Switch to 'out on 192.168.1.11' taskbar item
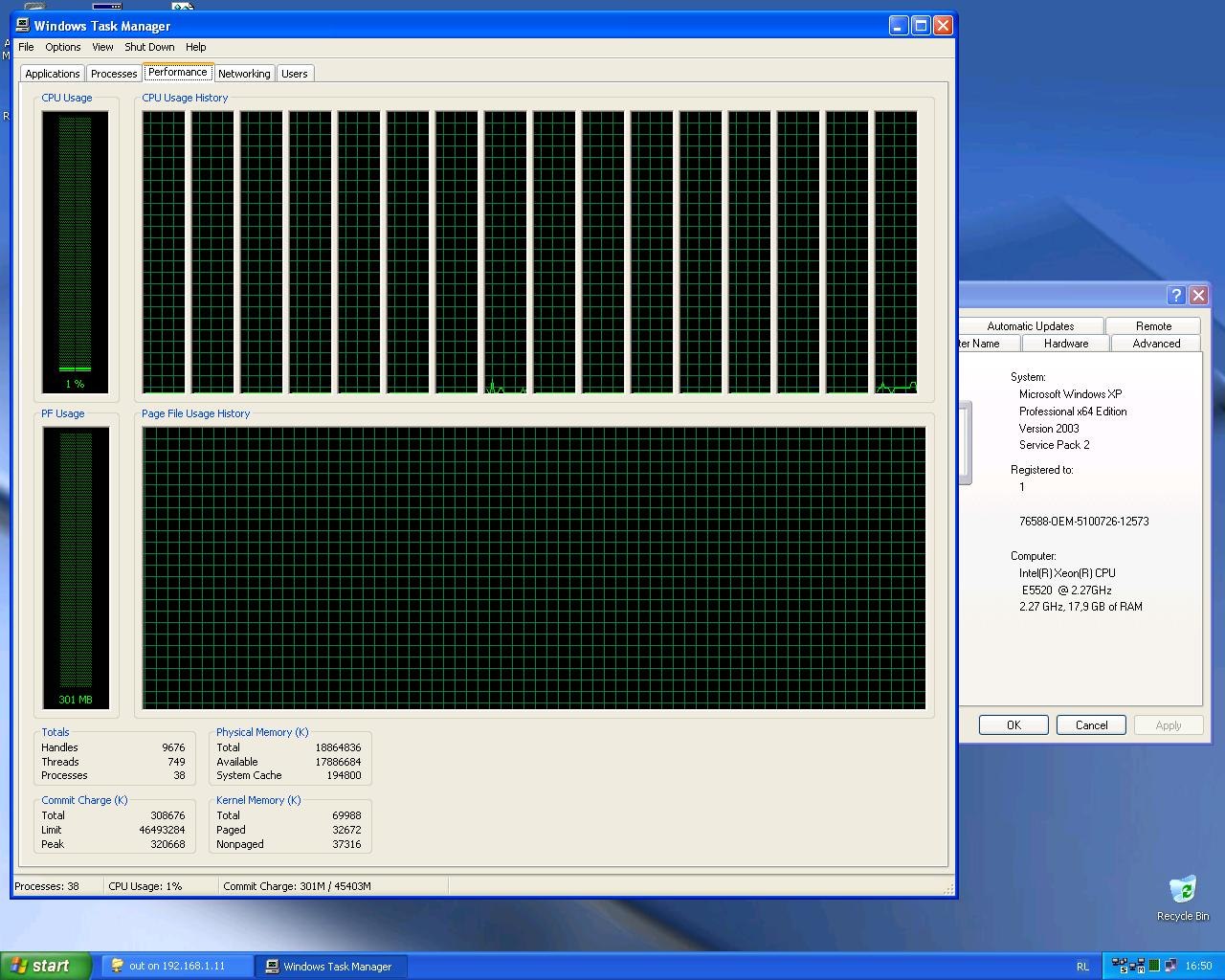Viewport: 1225px width, 980px height. (x=178, y=967)
